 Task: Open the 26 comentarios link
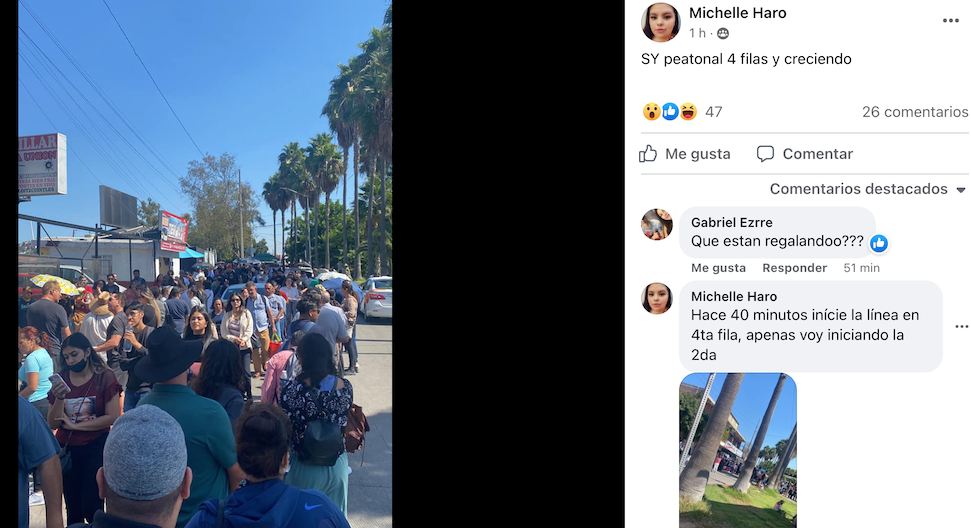coord(915,112)
